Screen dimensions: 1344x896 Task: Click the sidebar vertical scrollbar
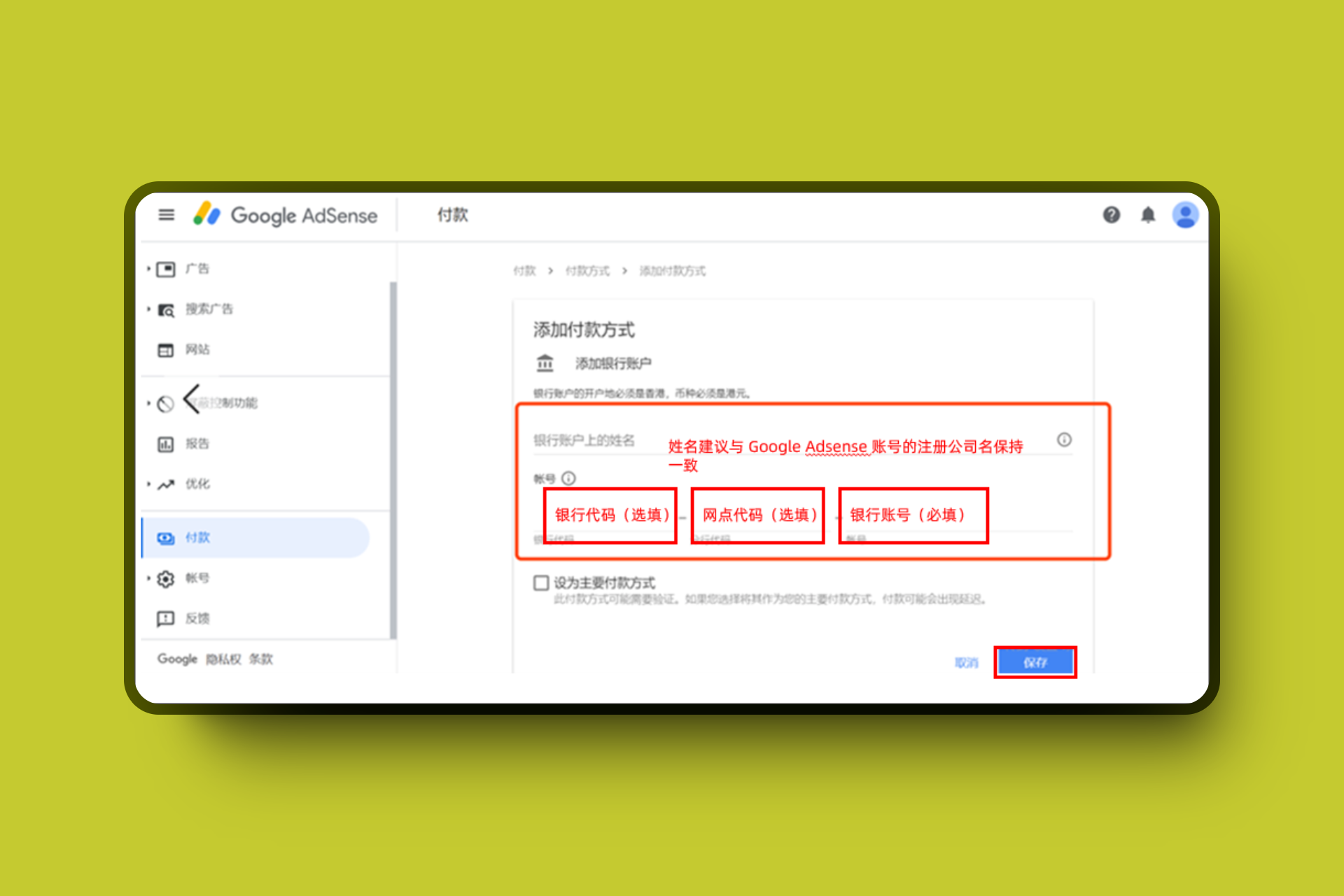[x=393, y=460]
